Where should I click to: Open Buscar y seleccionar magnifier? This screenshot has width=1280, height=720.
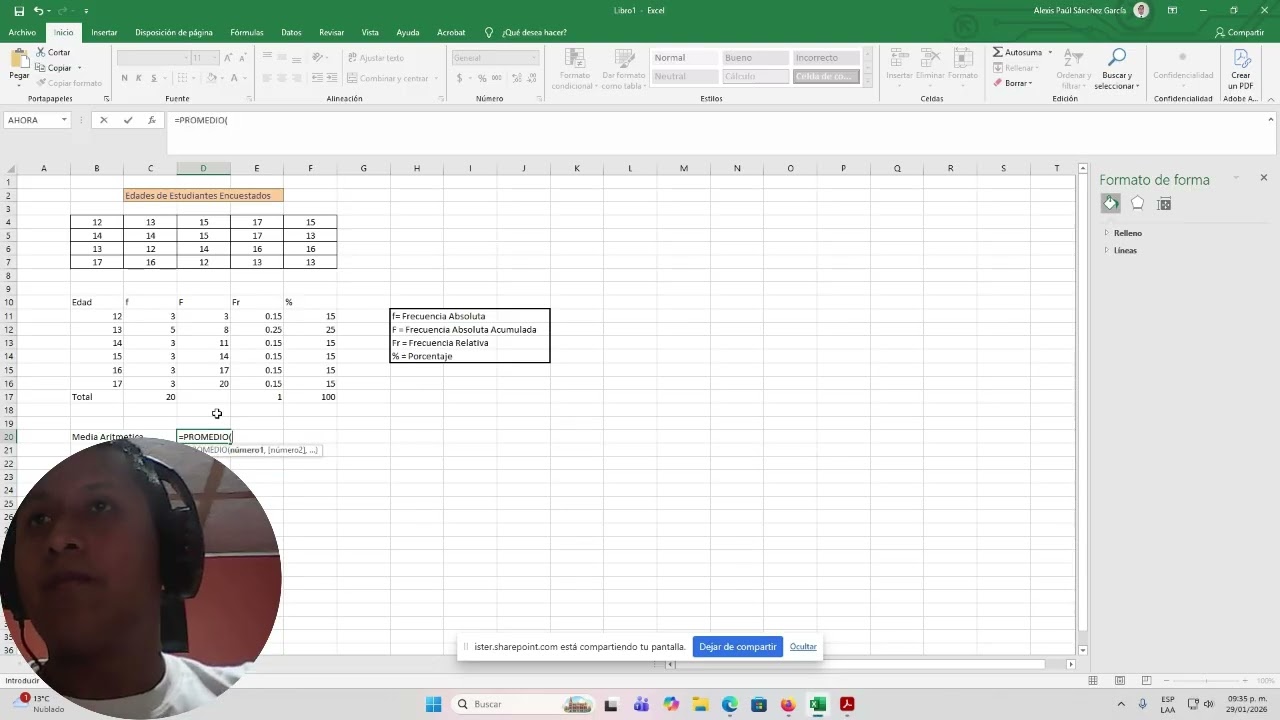(x=1117, y=68)
